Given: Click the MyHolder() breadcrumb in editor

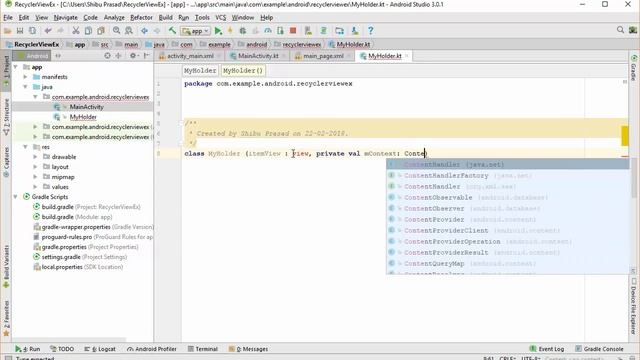Looking at the screenshot, I should (243, 71).
